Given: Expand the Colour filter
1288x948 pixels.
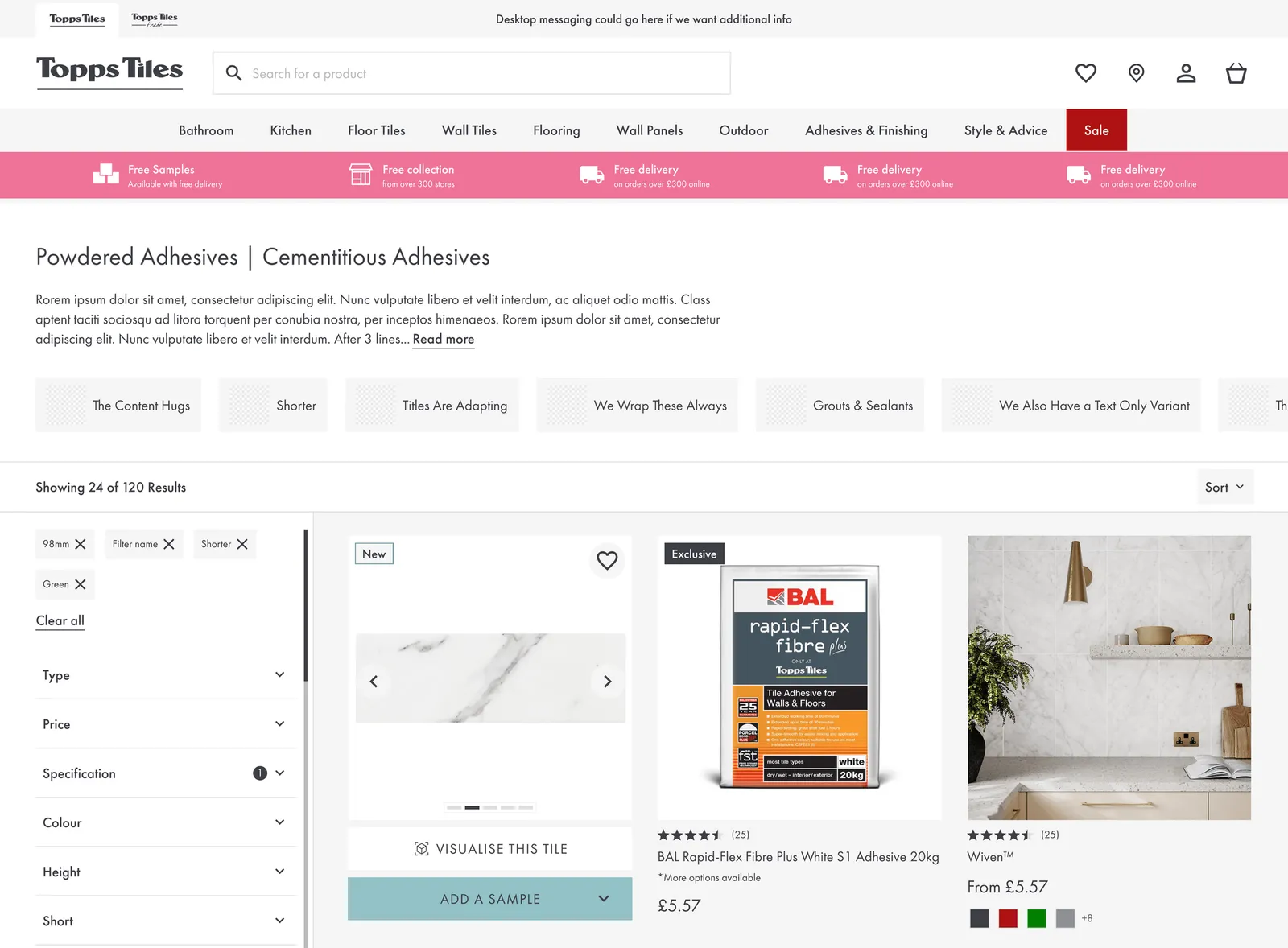Looking at the screenshot, I should (166, 822).
